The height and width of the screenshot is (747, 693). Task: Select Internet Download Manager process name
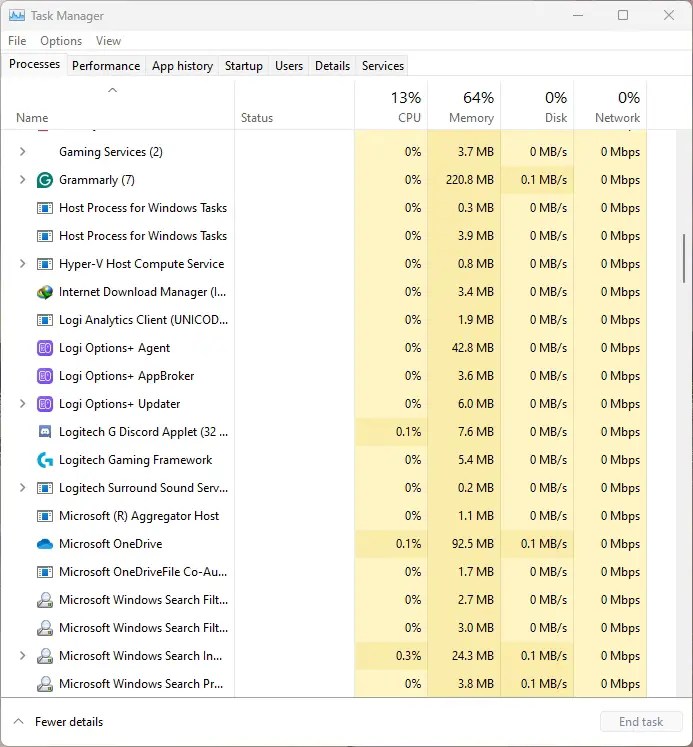142,292
